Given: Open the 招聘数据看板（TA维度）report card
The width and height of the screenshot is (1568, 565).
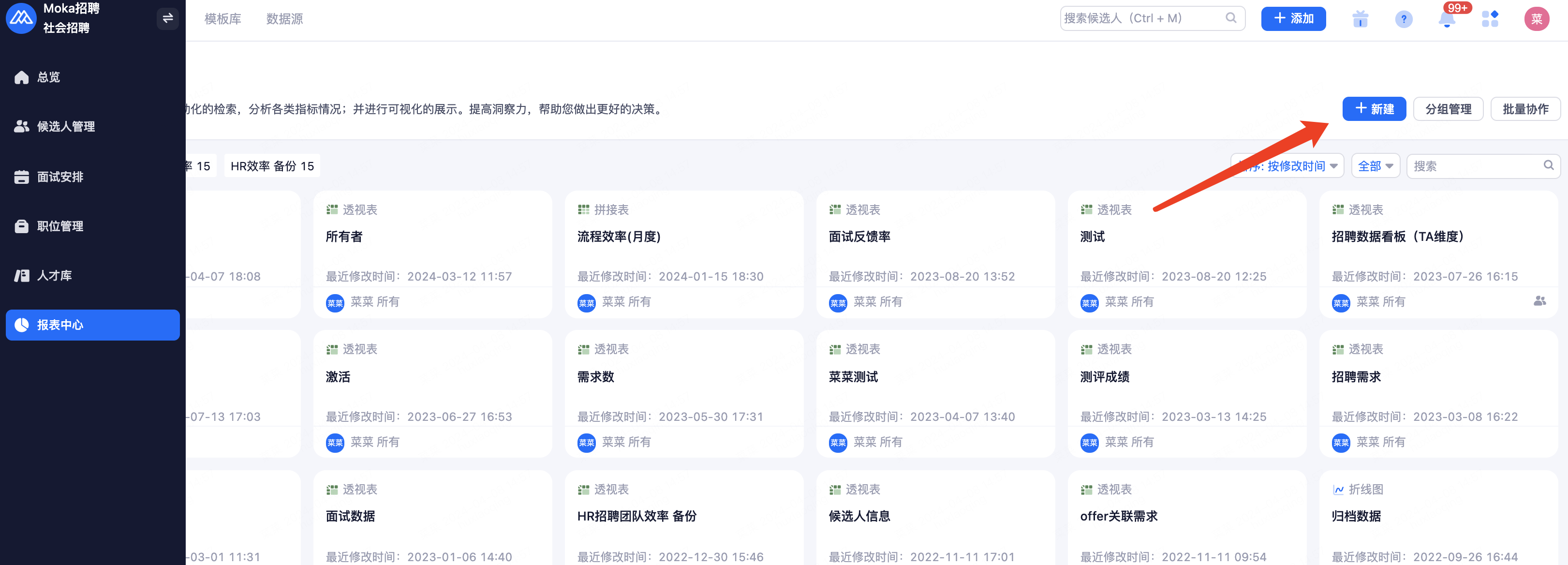Looking at the screenshot, I should click(x=1438, y=254).
